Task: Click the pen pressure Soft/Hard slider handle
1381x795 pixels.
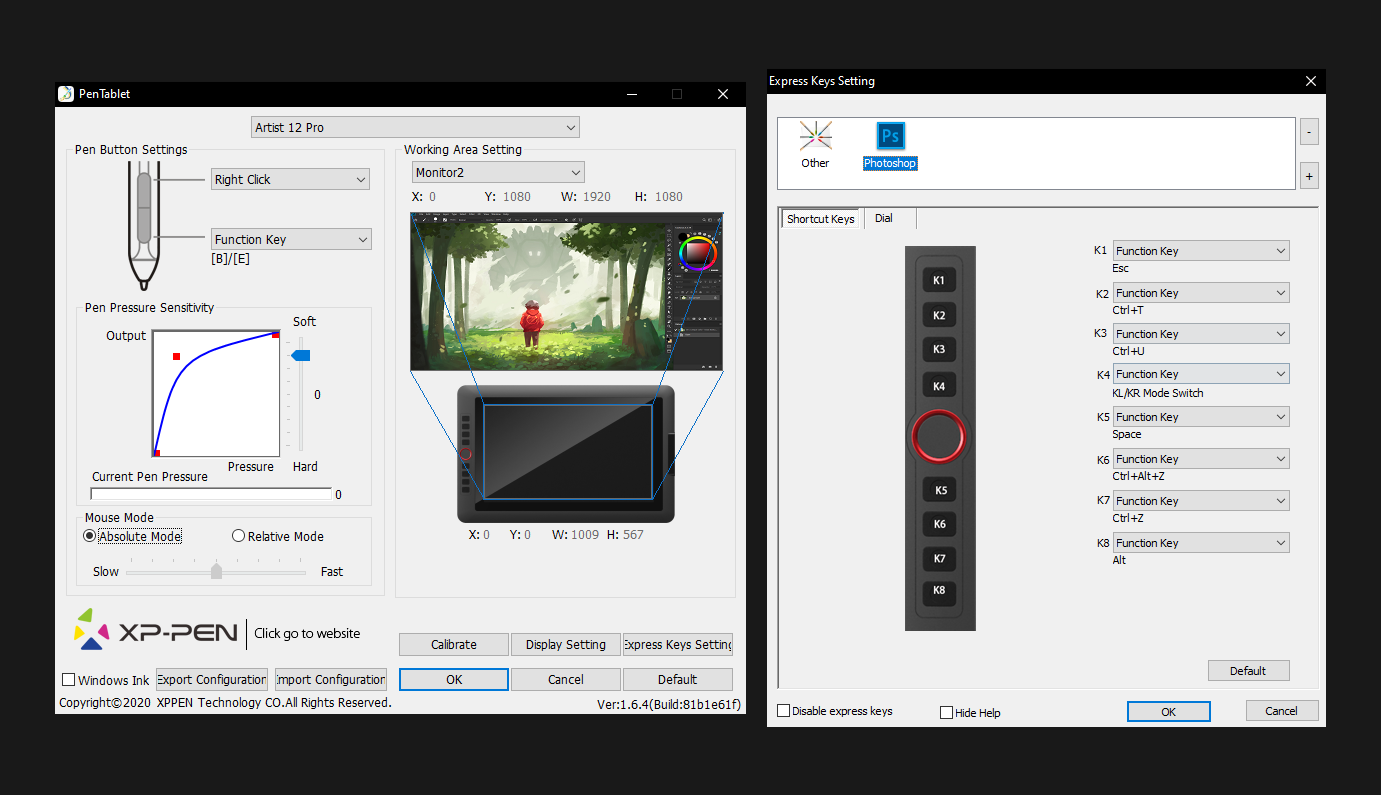Action: [301, 355]
